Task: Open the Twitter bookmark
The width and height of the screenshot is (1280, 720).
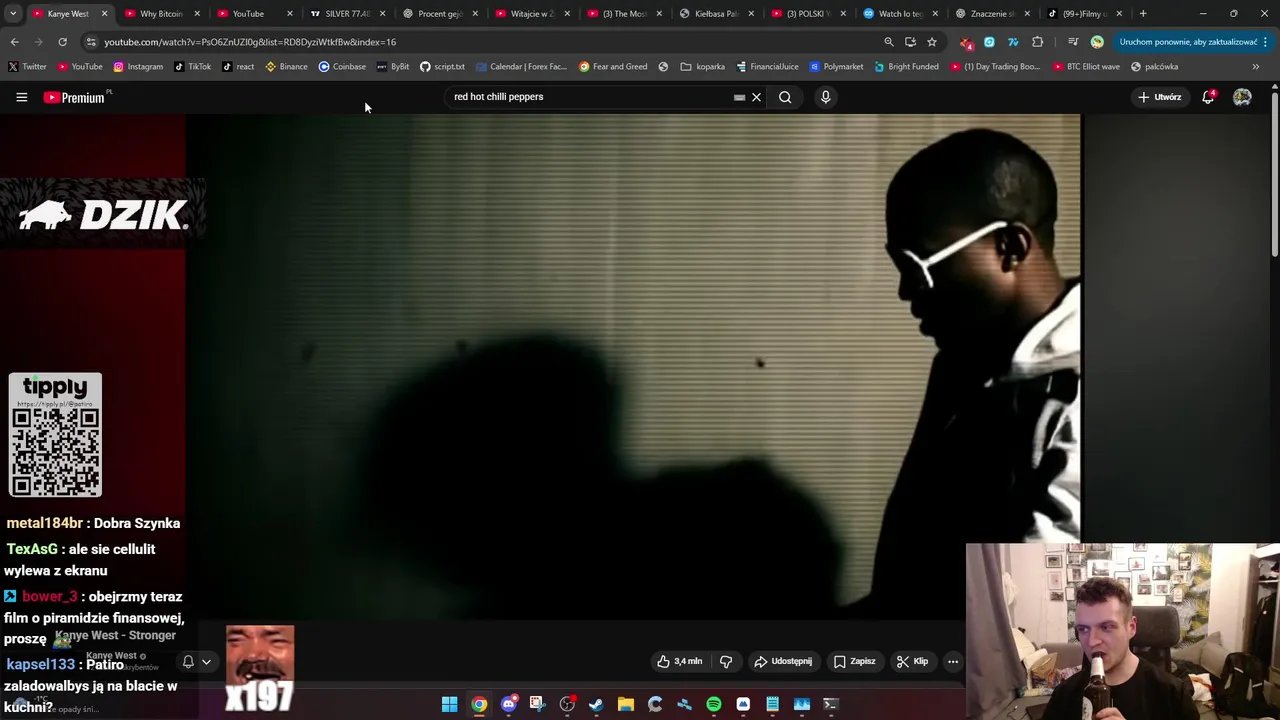Action: coord(27,67)
